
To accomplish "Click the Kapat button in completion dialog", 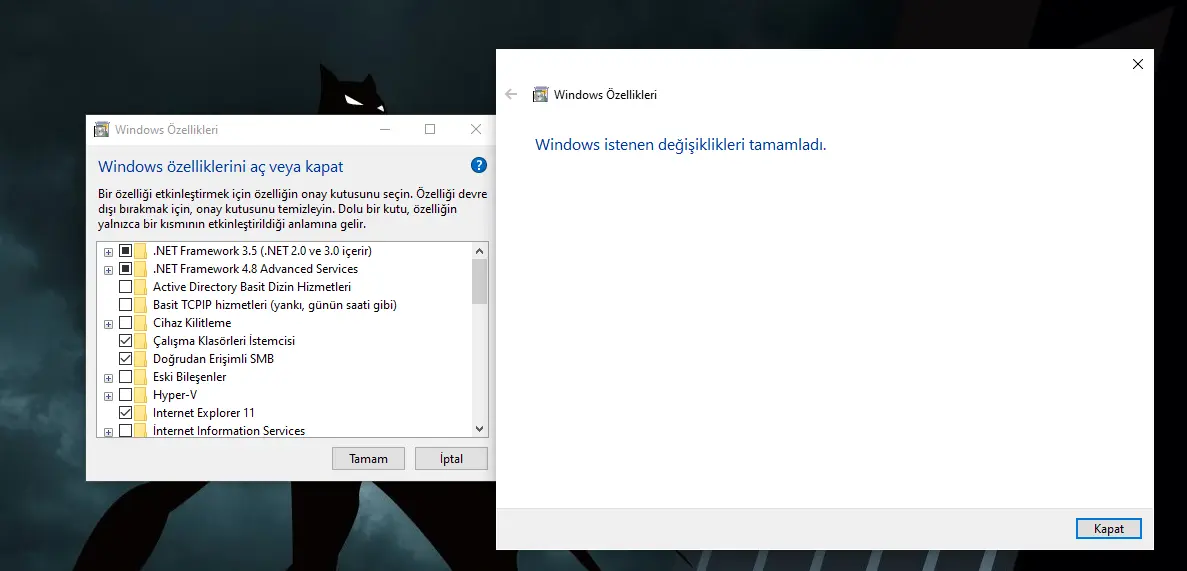I will click(x=1108, y=529).
